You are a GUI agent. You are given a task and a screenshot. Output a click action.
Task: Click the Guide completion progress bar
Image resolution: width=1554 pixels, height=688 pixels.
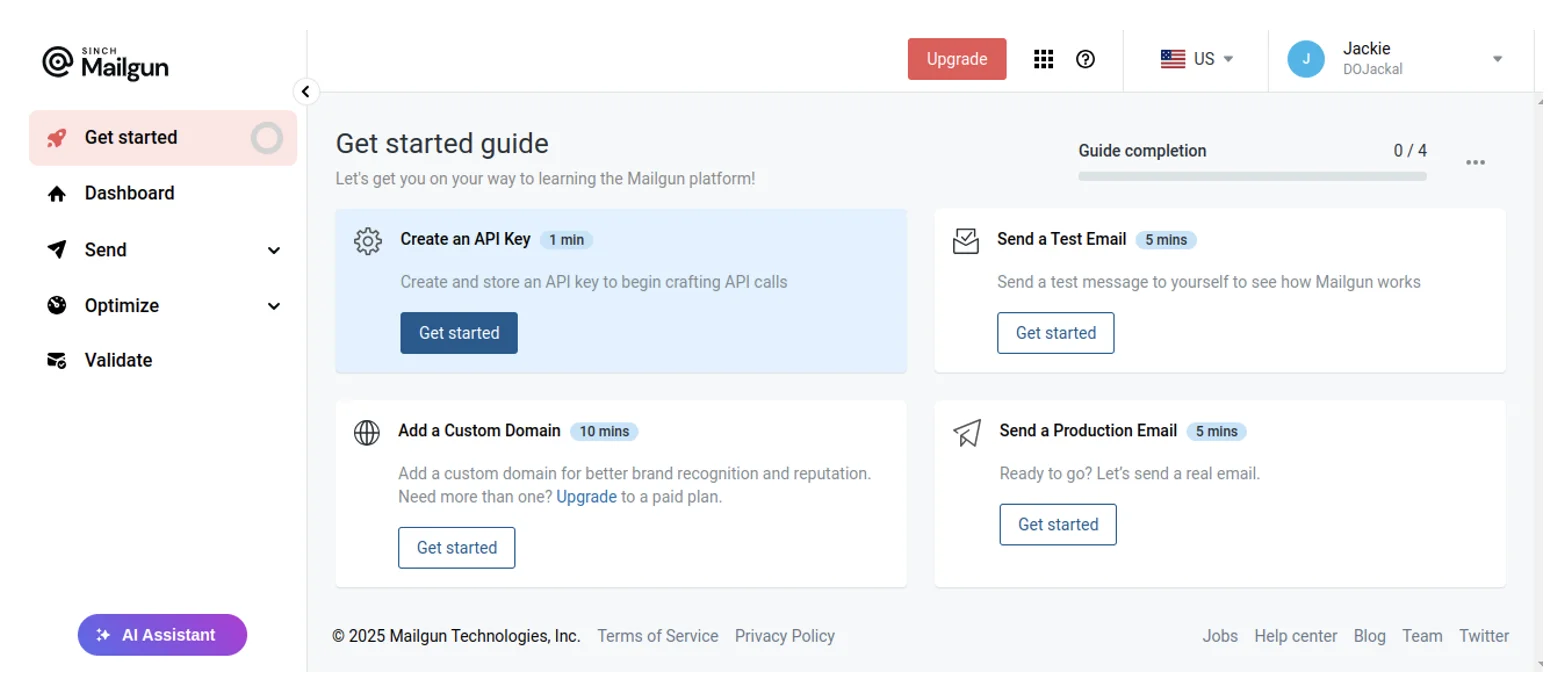[x=1252, y=176]
